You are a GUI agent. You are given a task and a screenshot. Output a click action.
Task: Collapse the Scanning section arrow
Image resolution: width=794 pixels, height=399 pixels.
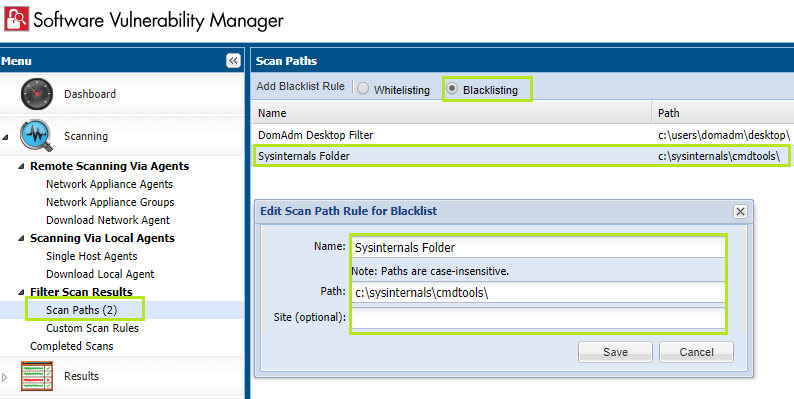(5, 137)
